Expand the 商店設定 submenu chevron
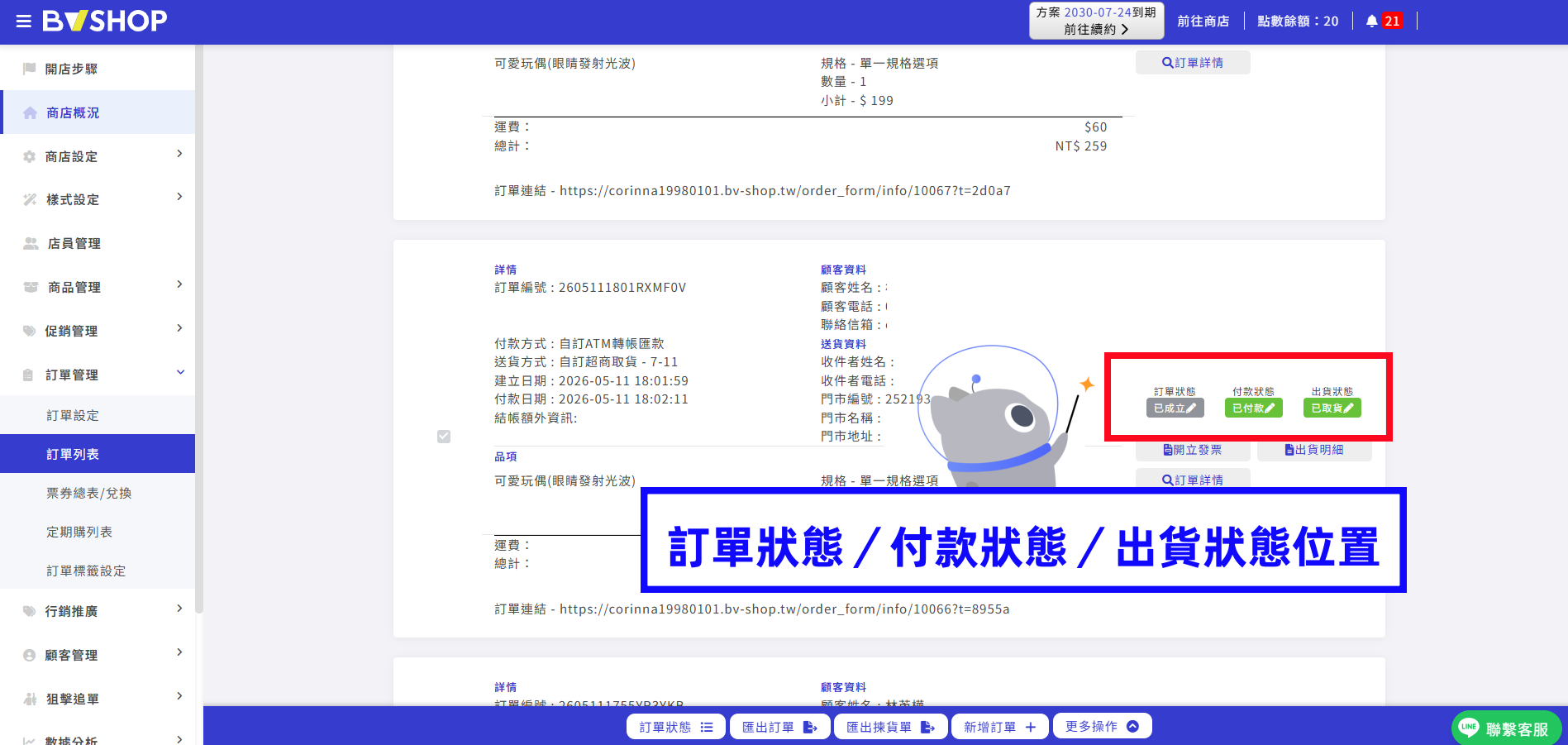 [179, 154]
